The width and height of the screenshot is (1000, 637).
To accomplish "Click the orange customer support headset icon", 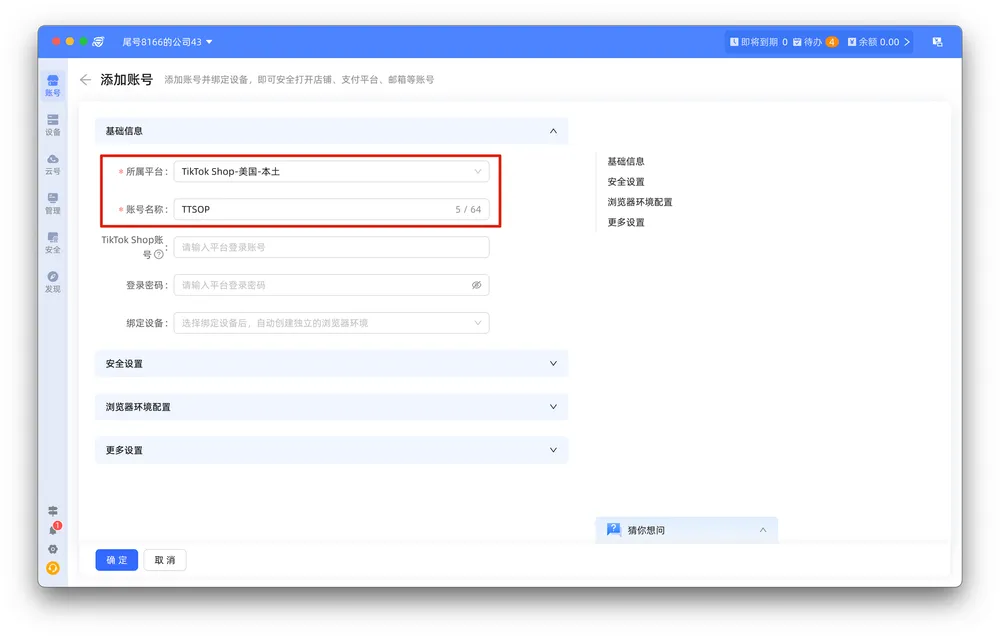I will pyautogui.click(x=53, y=568).
